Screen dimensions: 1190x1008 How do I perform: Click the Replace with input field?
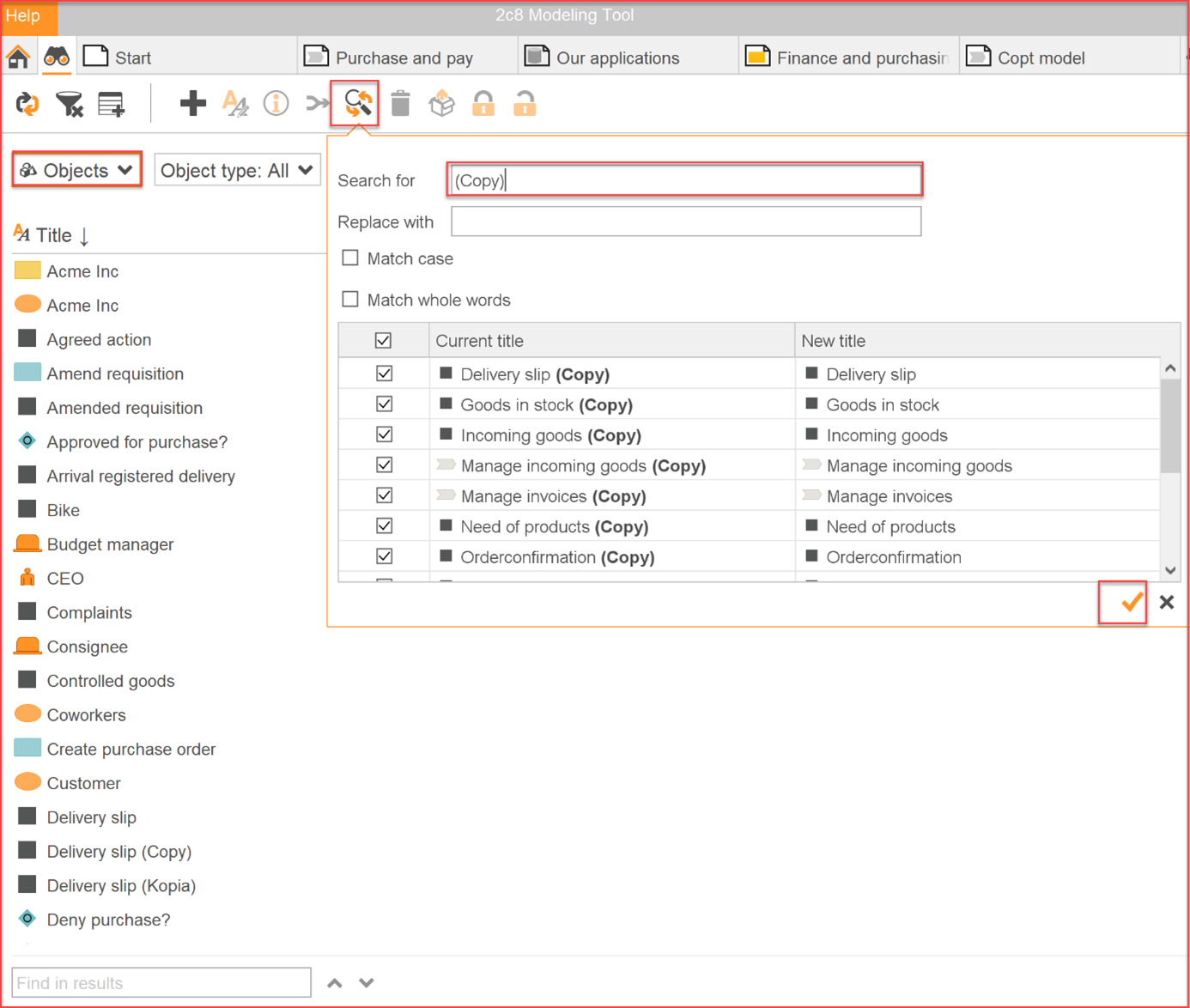686,222
